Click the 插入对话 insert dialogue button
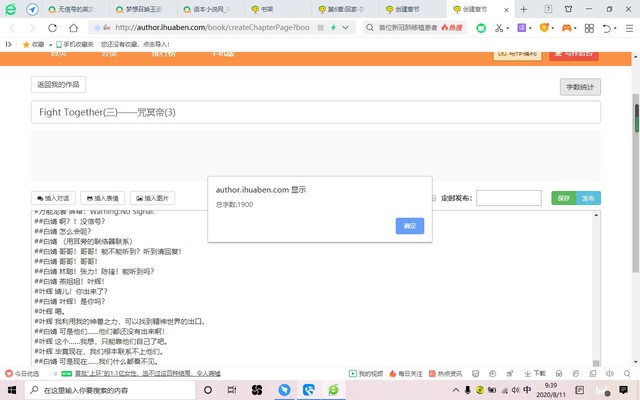 tap(53, 198)
